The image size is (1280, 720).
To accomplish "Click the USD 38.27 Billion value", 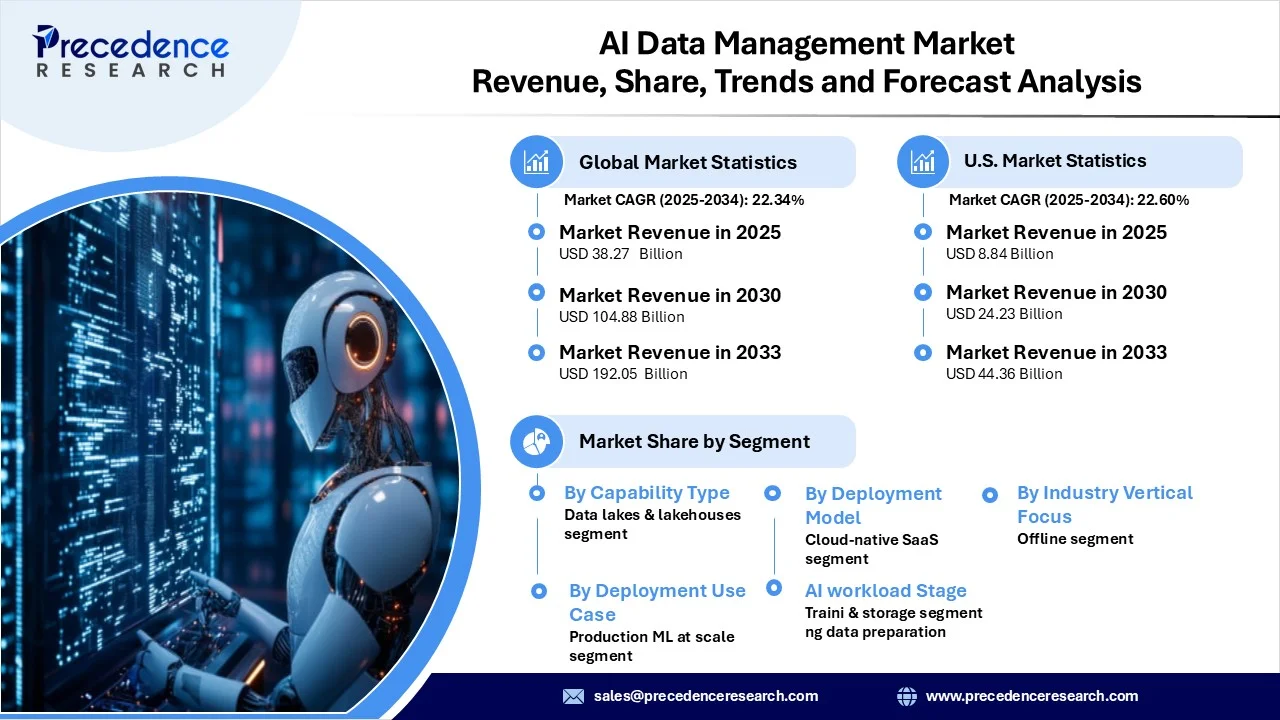I will coord(621,254).
